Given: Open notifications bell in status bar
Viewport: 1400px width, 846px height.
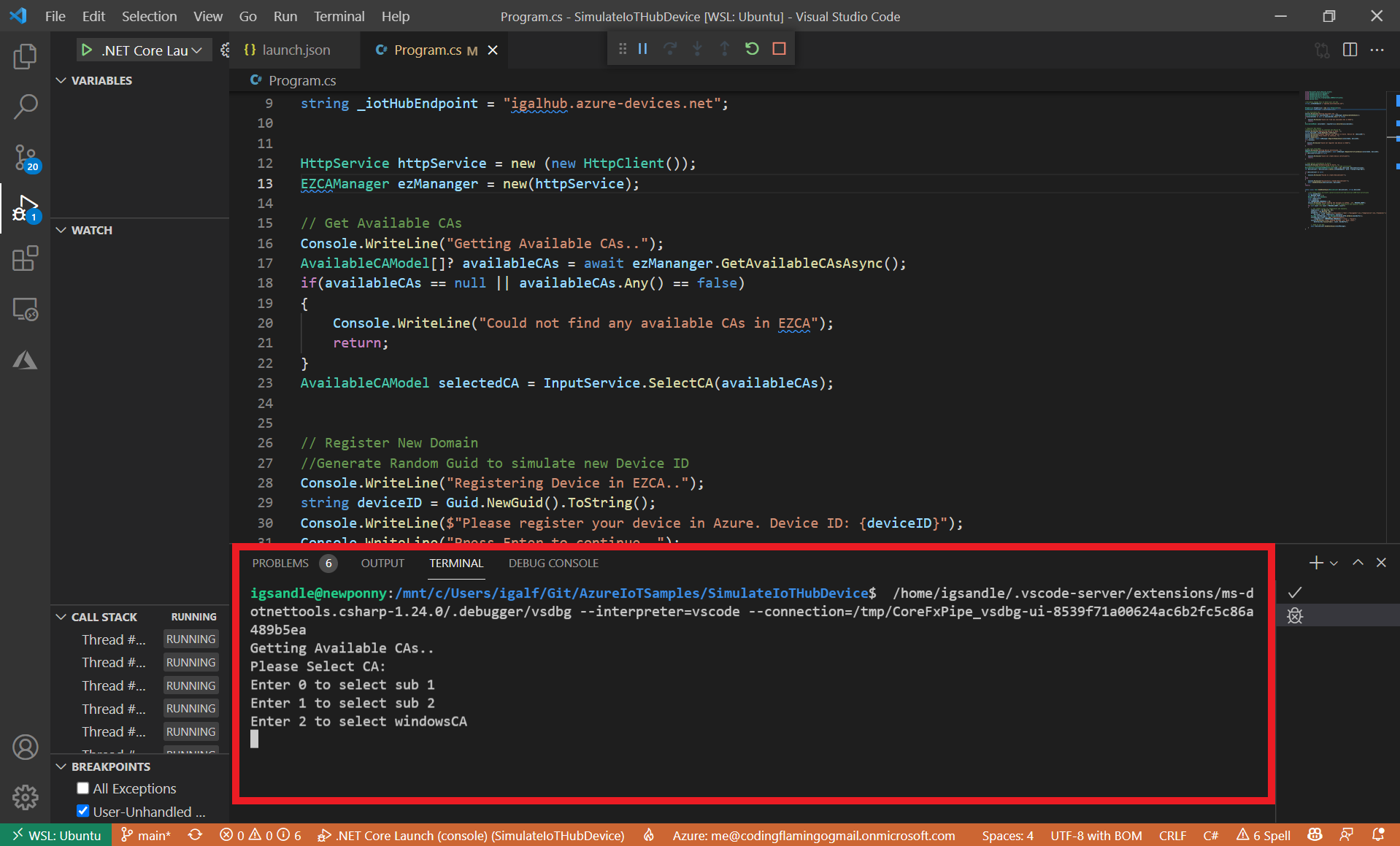Looking at the screenshot, I should [1378, 835].
